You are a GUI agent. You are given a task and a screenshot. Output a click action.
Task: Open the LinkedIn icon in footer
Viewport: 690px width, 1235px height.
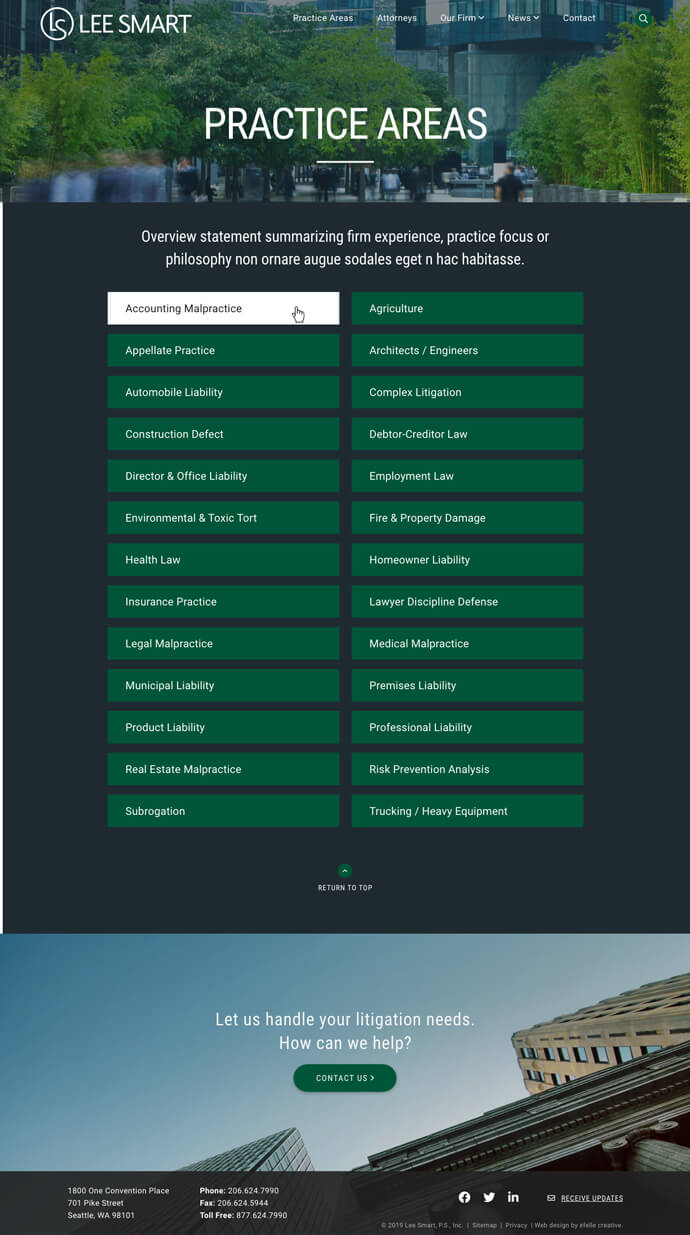[x=513, y=1197]
